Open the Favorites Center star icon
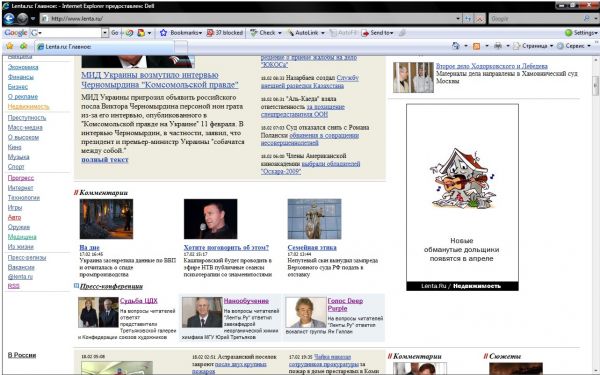 [10, 46]
